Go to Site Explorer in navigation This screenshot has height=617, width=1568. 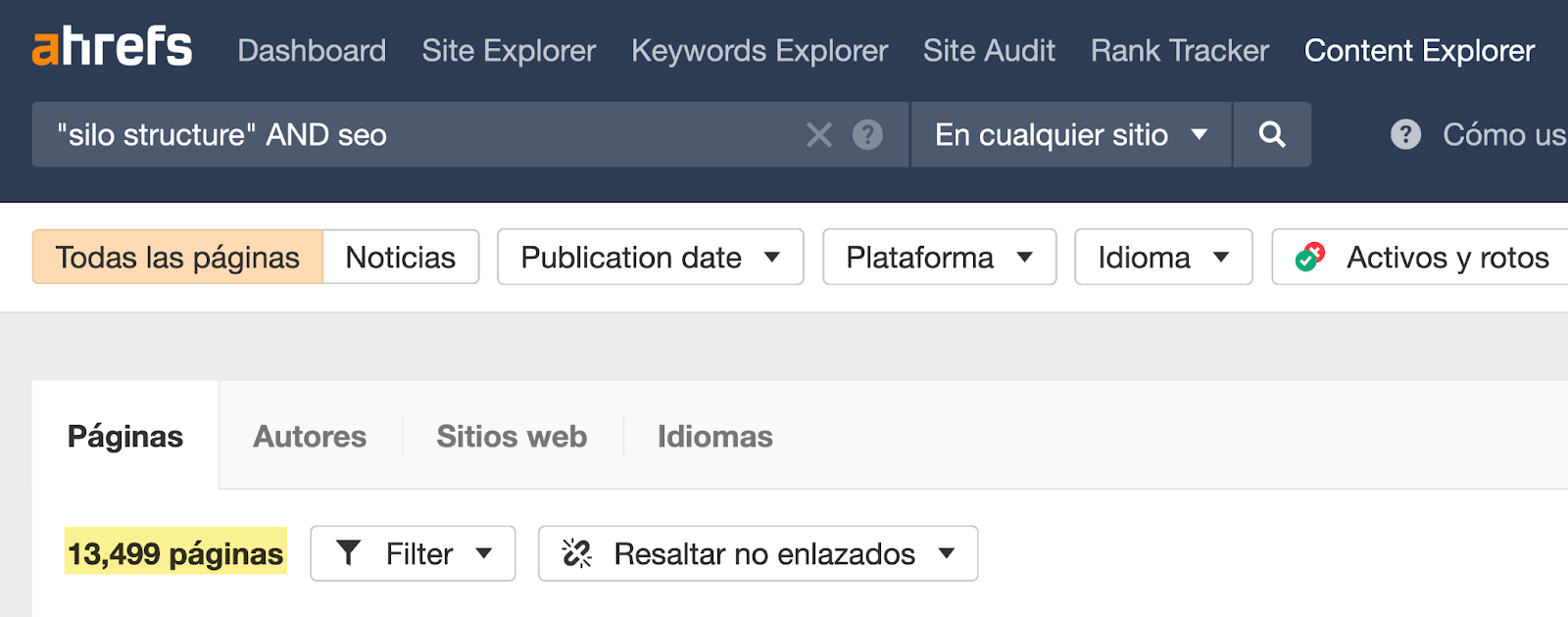[x=509, y=50]
